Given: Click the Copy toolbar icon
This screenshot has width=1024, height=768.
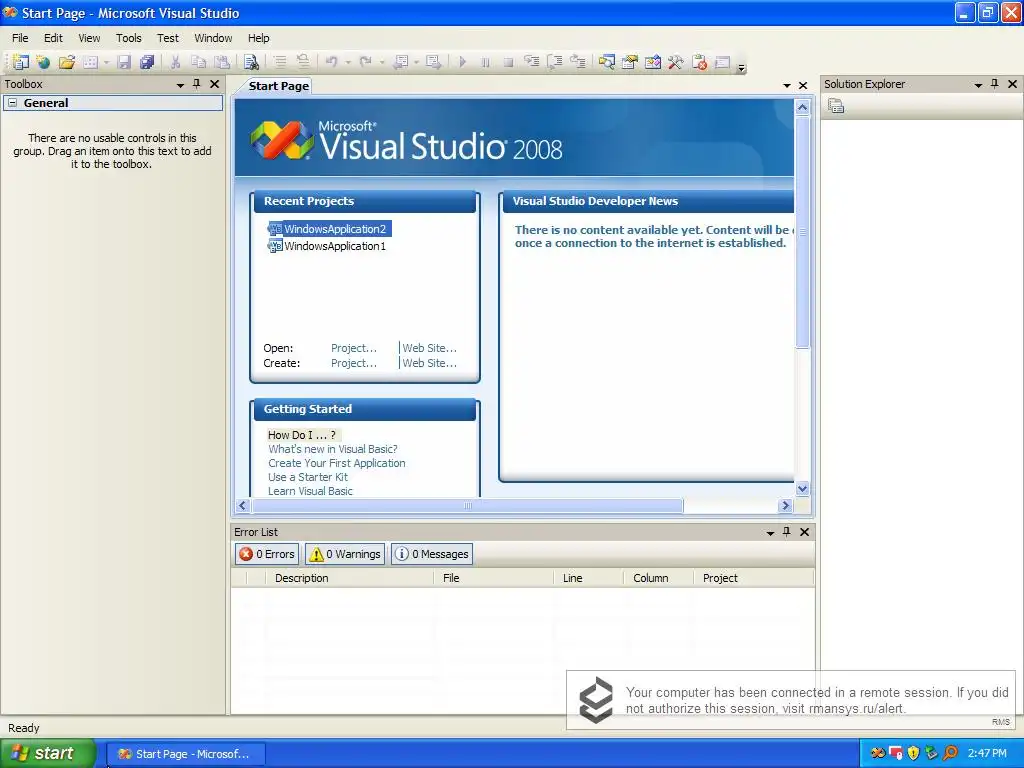Looking at the screenshot, I should tap(199, 62).
